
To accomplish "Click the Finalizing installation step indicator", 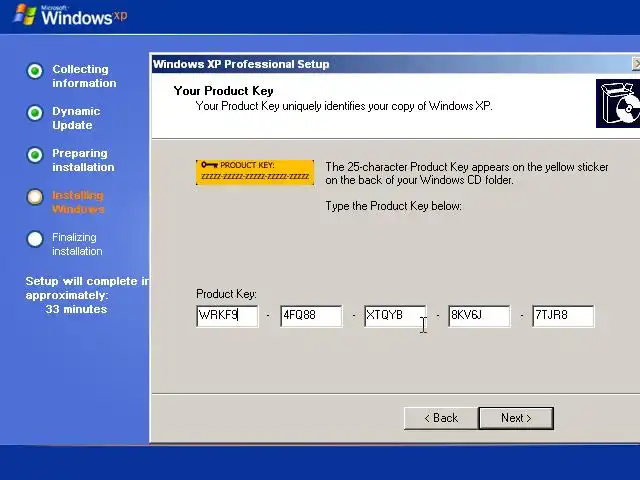I will (35, 239).
